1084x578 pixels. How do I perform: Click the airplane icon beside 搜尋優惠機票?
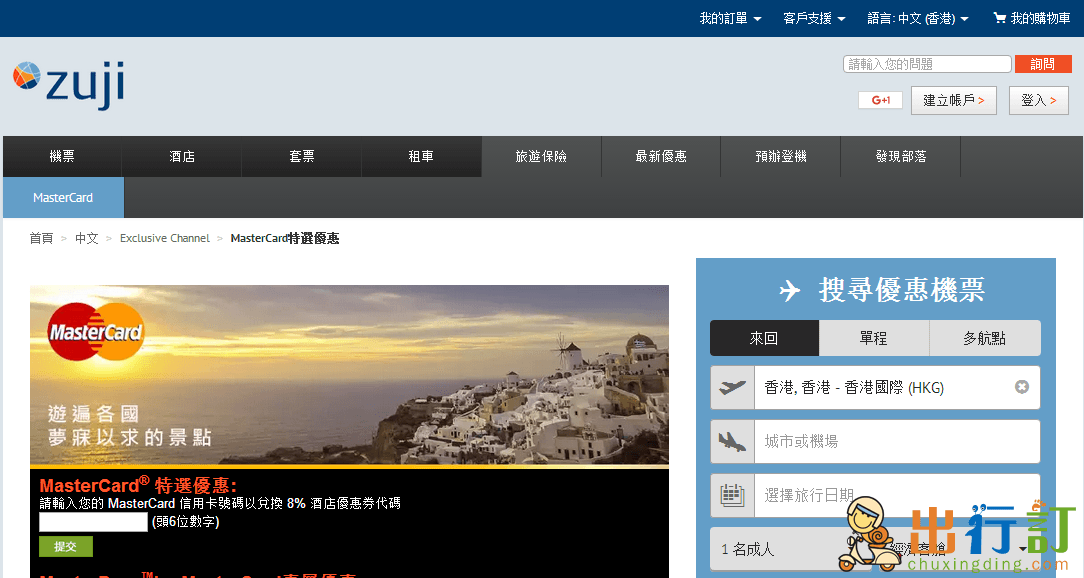(x=789, y=290)
